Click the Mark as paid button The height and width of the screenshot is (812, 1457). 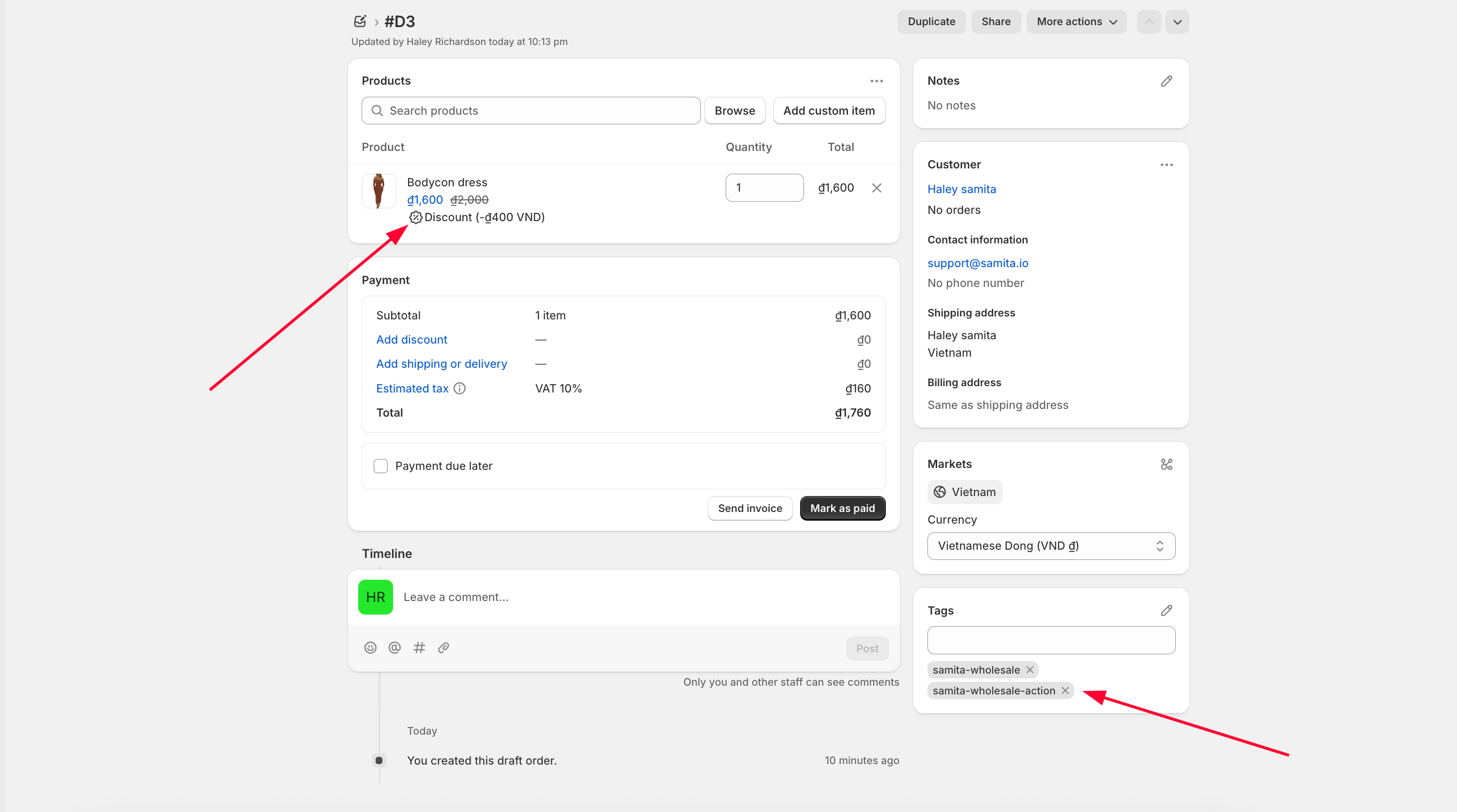pyautogui.click(x=842, y=509)
